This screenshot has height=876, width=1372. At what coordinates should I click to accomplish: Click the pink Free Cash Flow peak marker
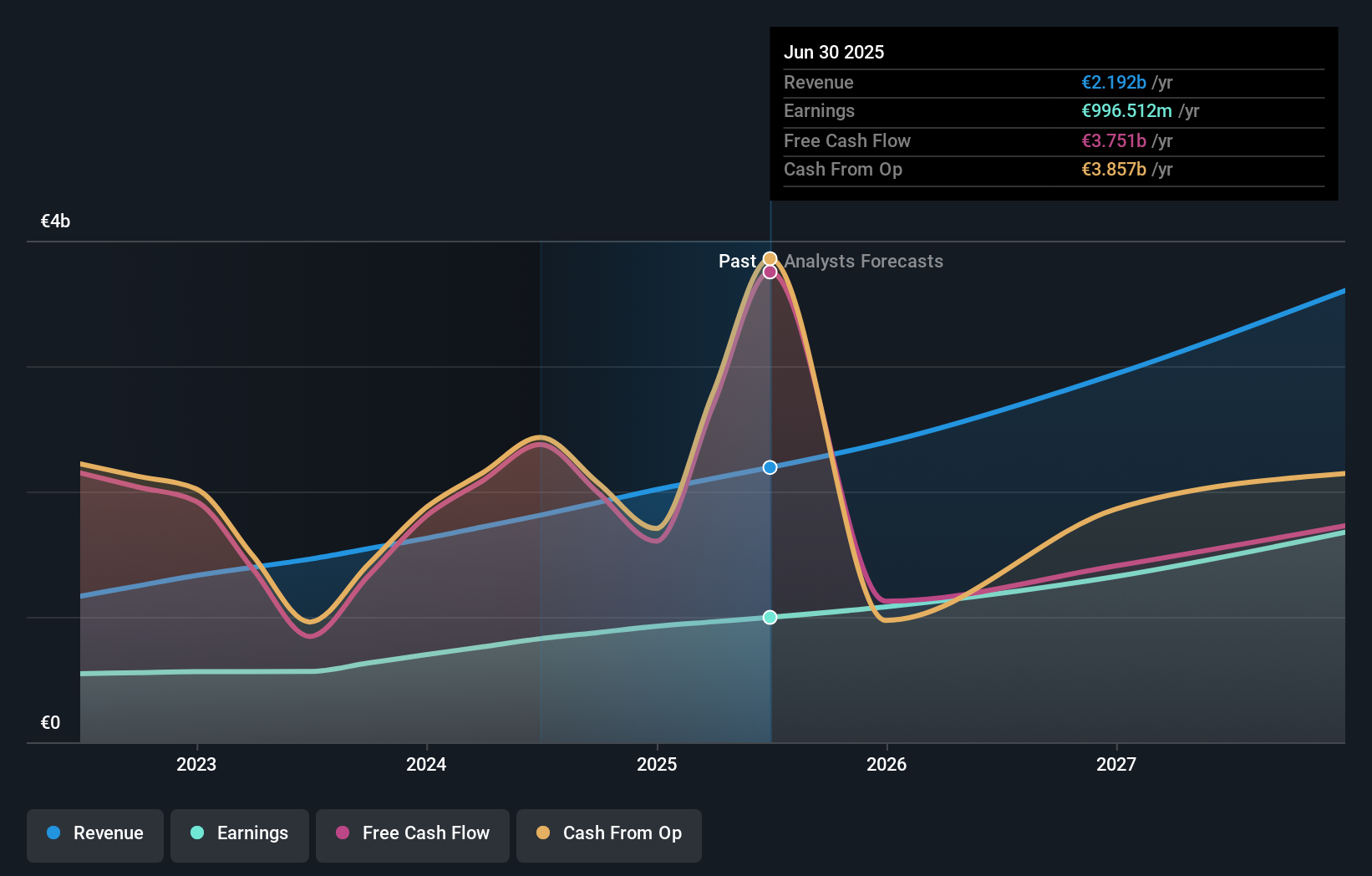pyautogui.click(x=770, y=272)
